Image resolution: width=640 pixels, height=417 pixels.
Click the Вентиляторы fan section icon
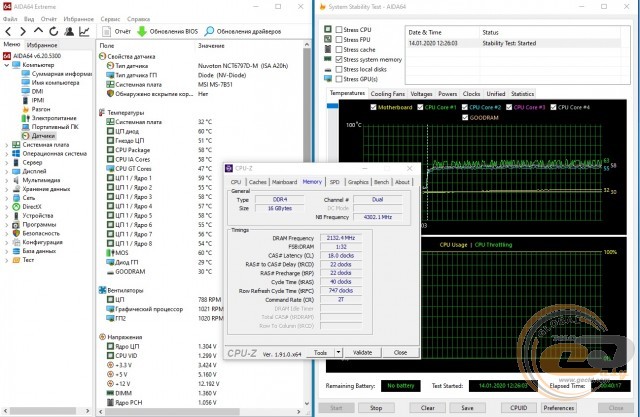tap(102, 290)
